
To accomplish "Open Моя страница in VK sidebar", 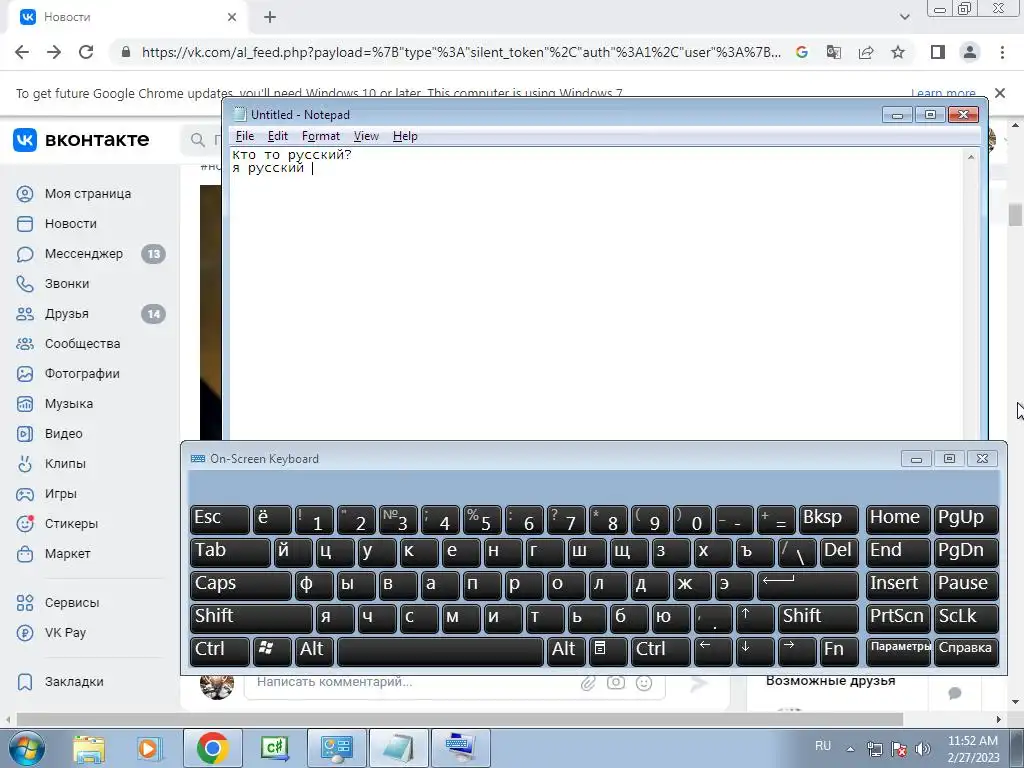I will [88, 194].
